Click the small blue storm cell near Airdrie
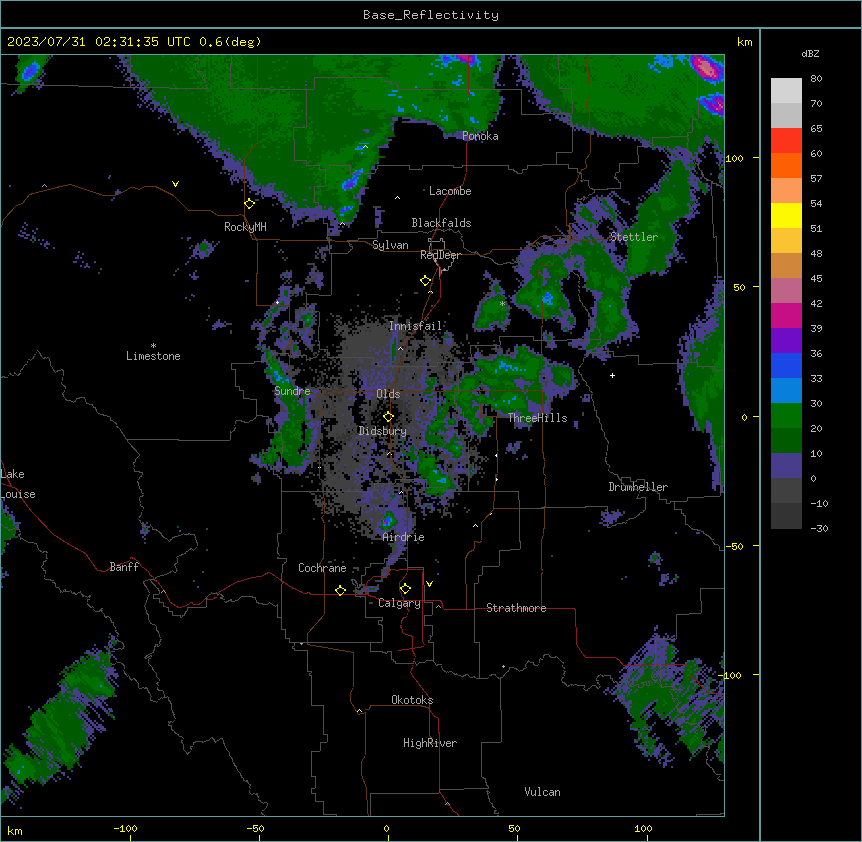The height and width of the screenshot is (842, 862). coord(388,519)
